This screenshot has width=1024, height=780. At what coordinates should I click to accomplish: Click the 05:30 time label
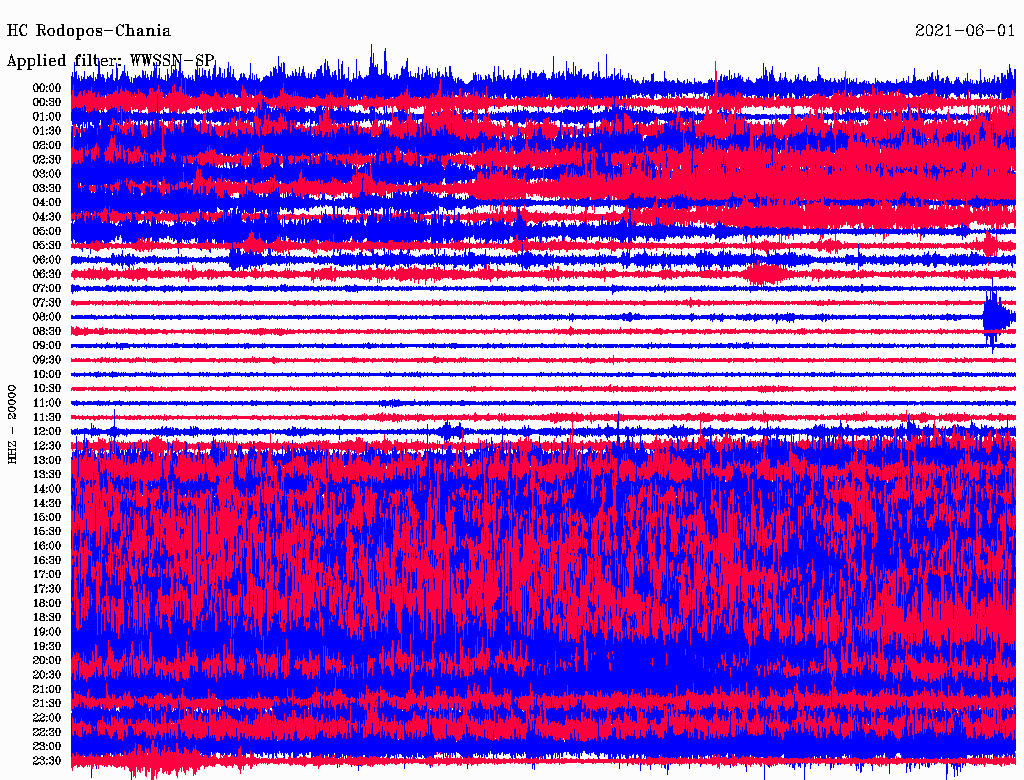tap(47, 245)
